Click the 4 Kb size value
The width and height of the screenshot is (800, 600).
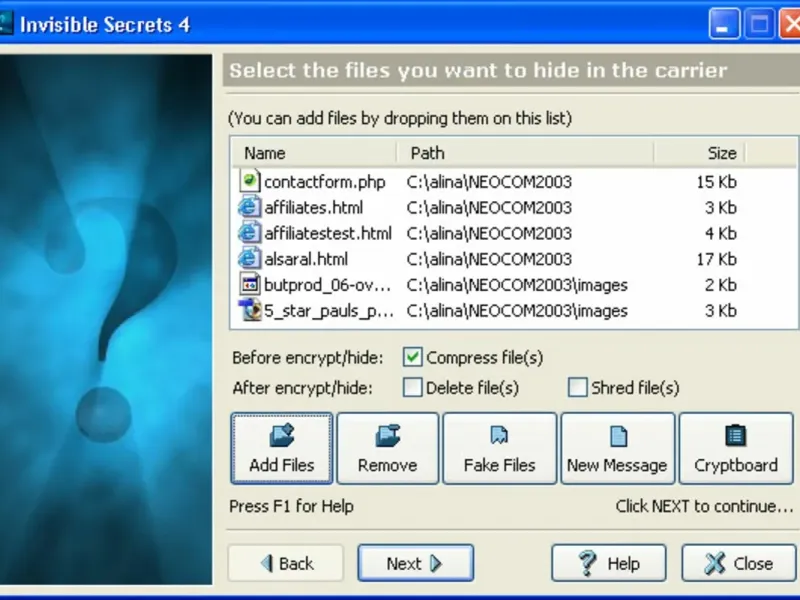click(721, 234)
